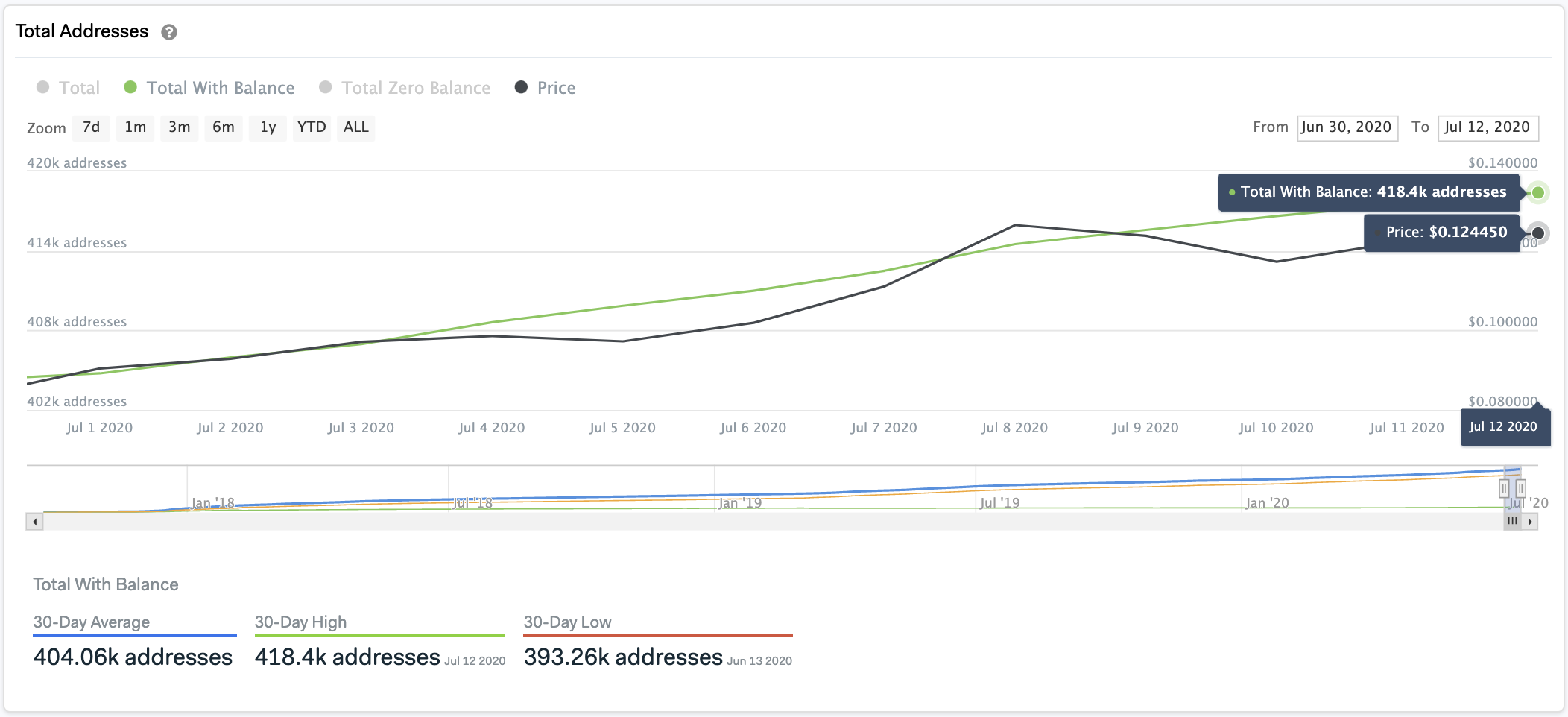Open the Total Addresses help question-mark icon
1568x717 pixels.
tap(169, 32)
